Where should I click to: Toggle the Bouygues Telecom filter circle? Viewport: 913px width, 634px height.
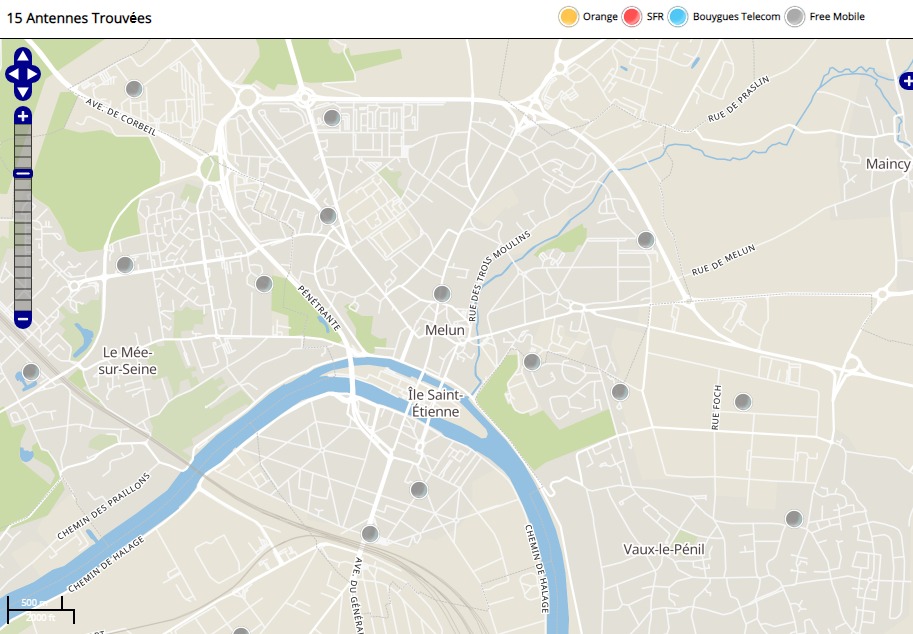pos(678,17)
